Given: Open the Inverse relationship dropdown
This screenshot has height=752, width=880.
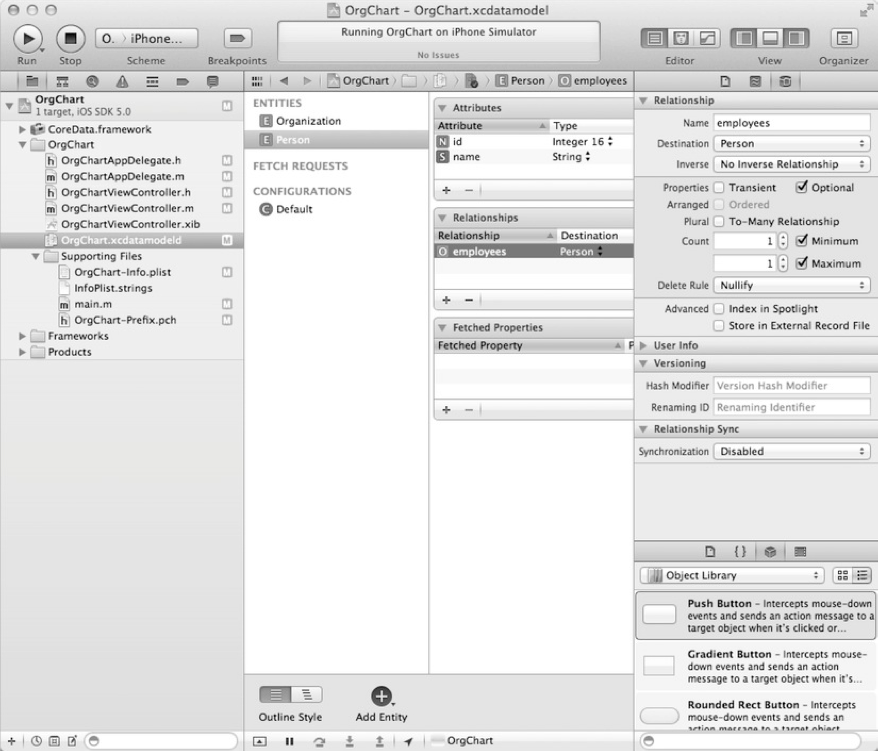Looking at the screenshot, I should tap(792, 164).
